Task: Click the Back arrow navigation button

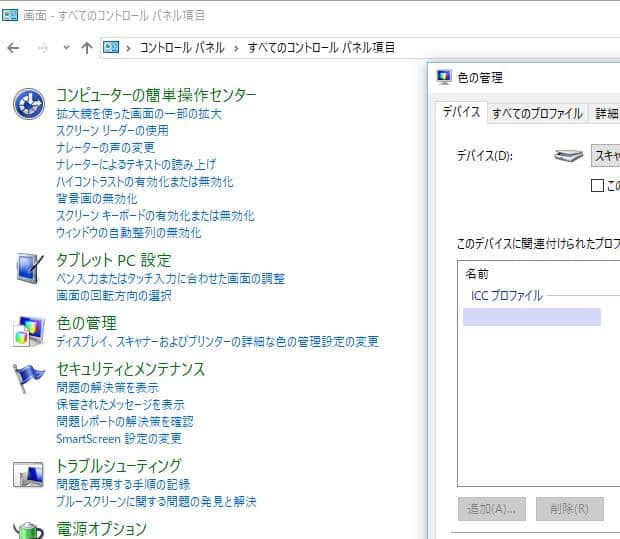Action: pos(13,48)
